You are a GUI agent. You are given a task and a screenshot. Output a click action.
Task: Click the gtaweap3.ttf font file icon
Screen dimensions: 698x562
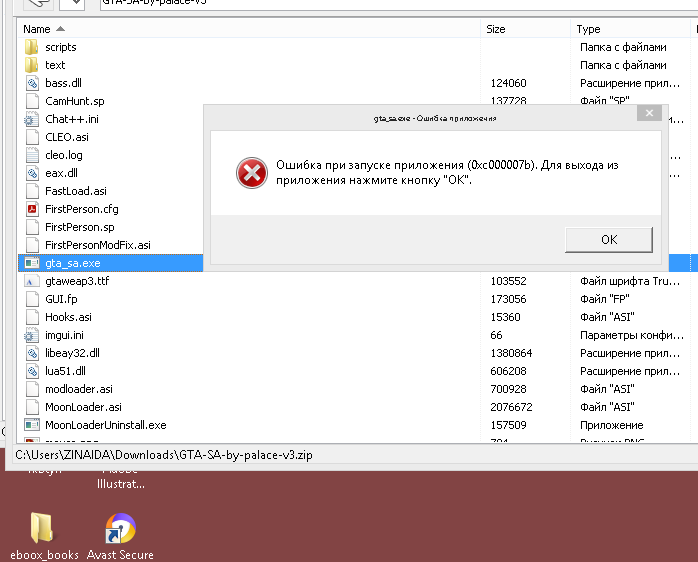click(31, 281)
